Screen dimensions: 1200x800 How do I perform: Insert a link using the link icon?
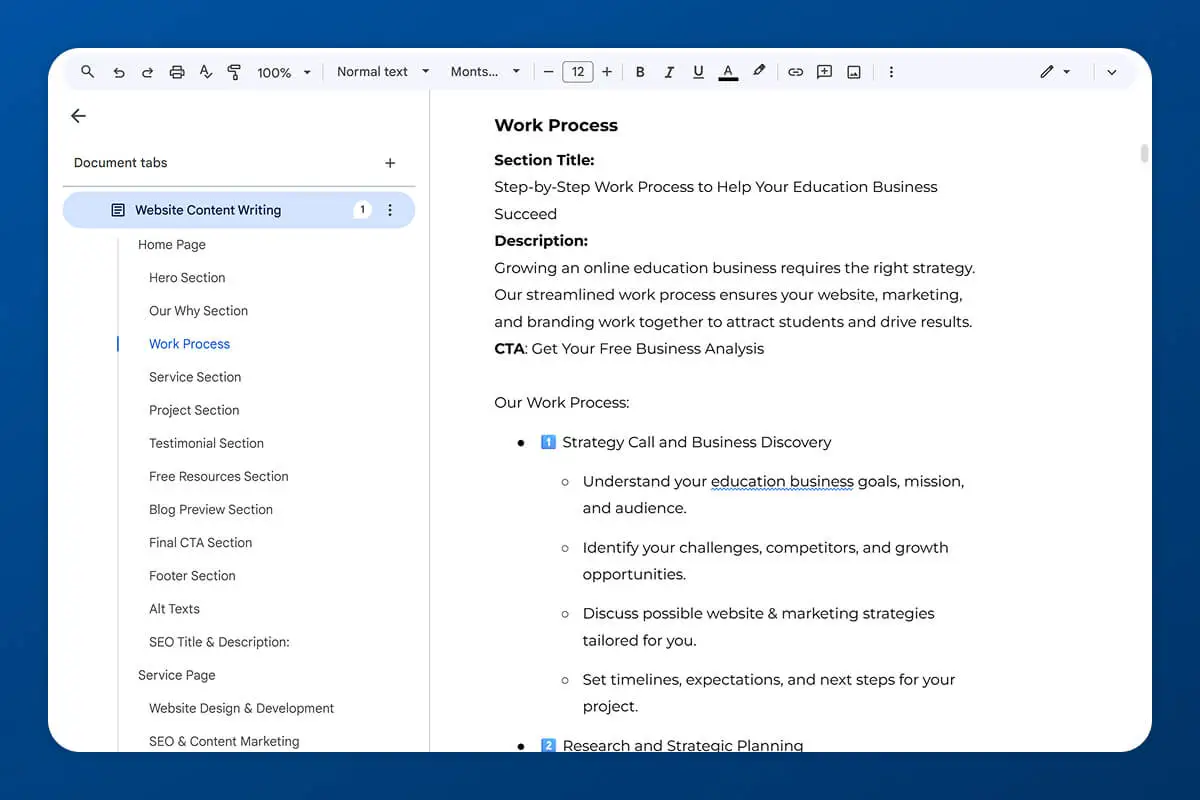pyautogui.click(x=795, y=71)
